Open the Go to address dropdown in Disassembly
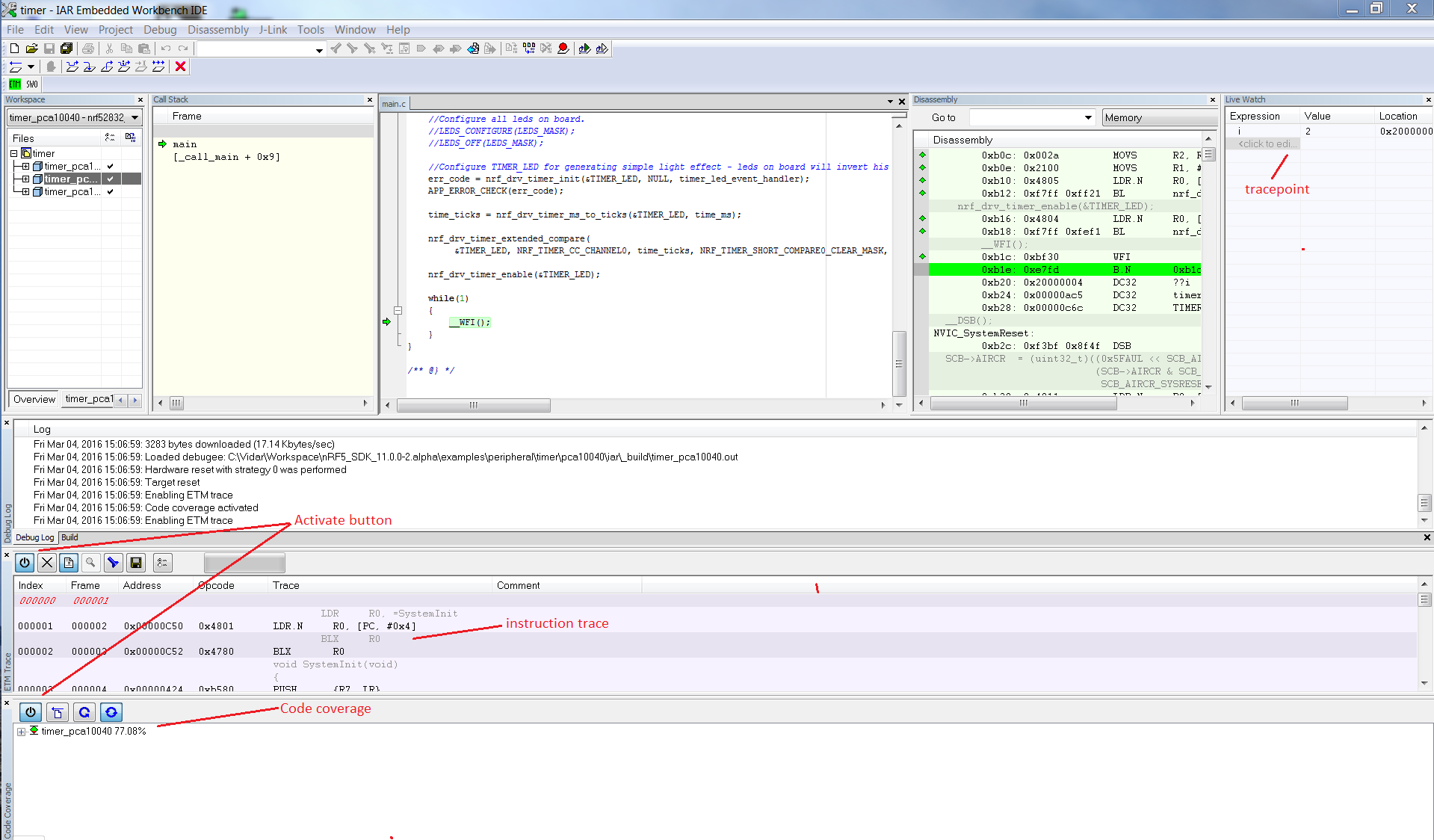 pyautogui.click(x=1089, y=117)
